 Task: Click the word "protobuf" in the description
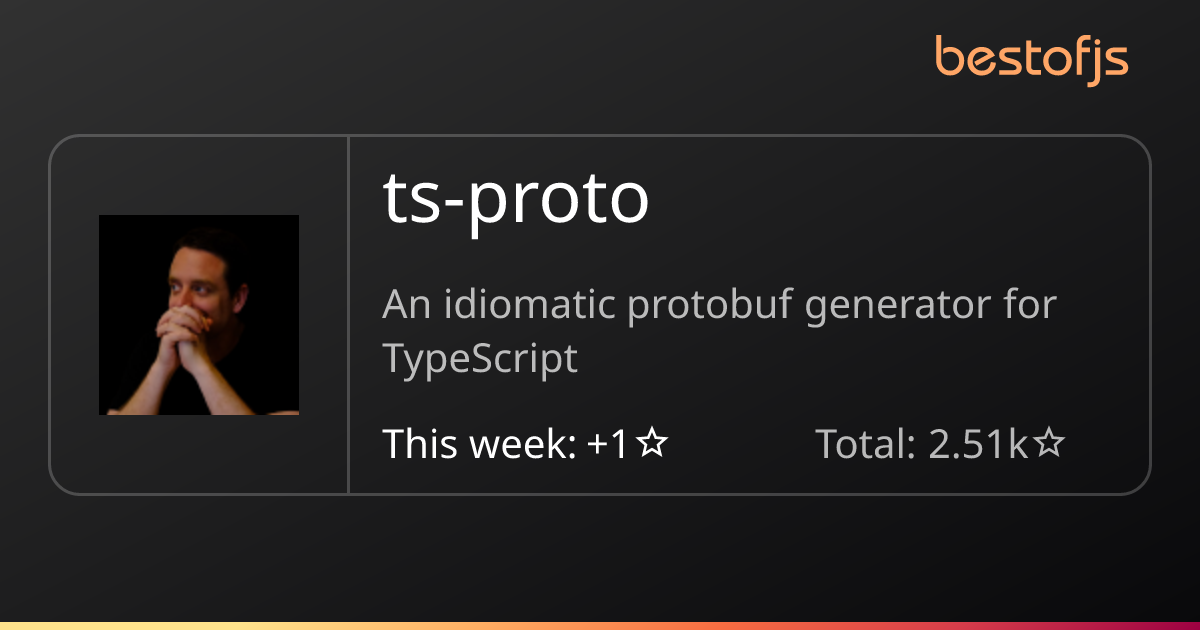pyautogui.click(x=711, y=306)
